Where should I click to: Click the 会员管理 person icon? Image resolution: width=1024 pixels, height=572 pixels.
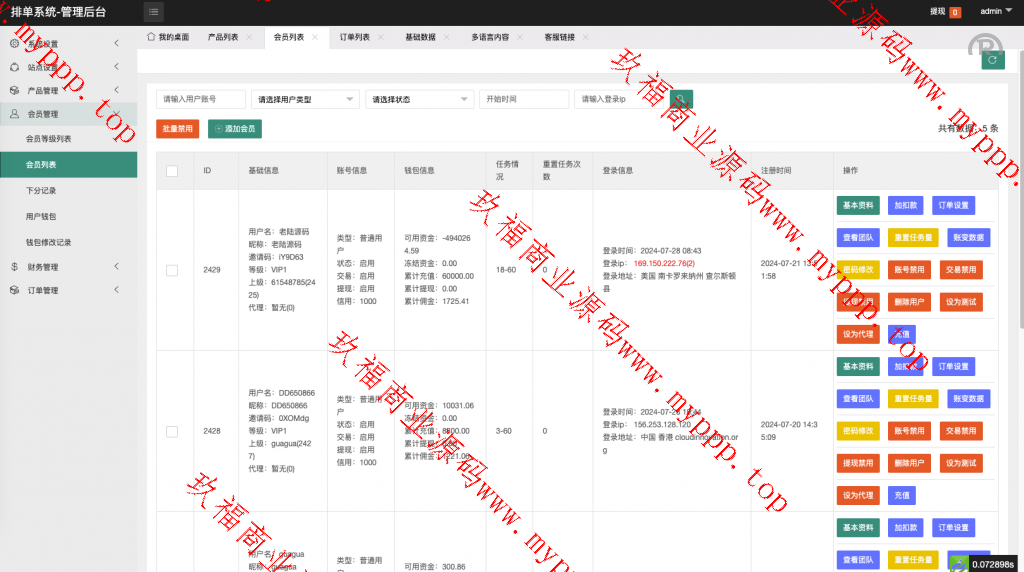pos(14,114)
